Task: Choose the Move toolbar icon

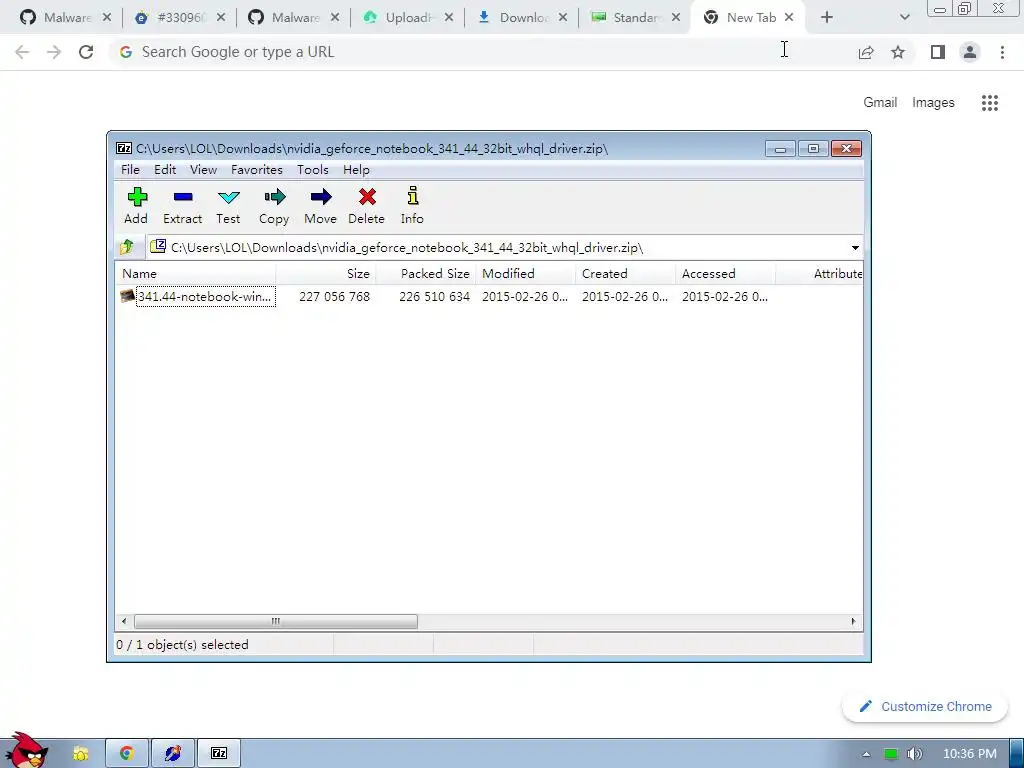Action: 321,206
